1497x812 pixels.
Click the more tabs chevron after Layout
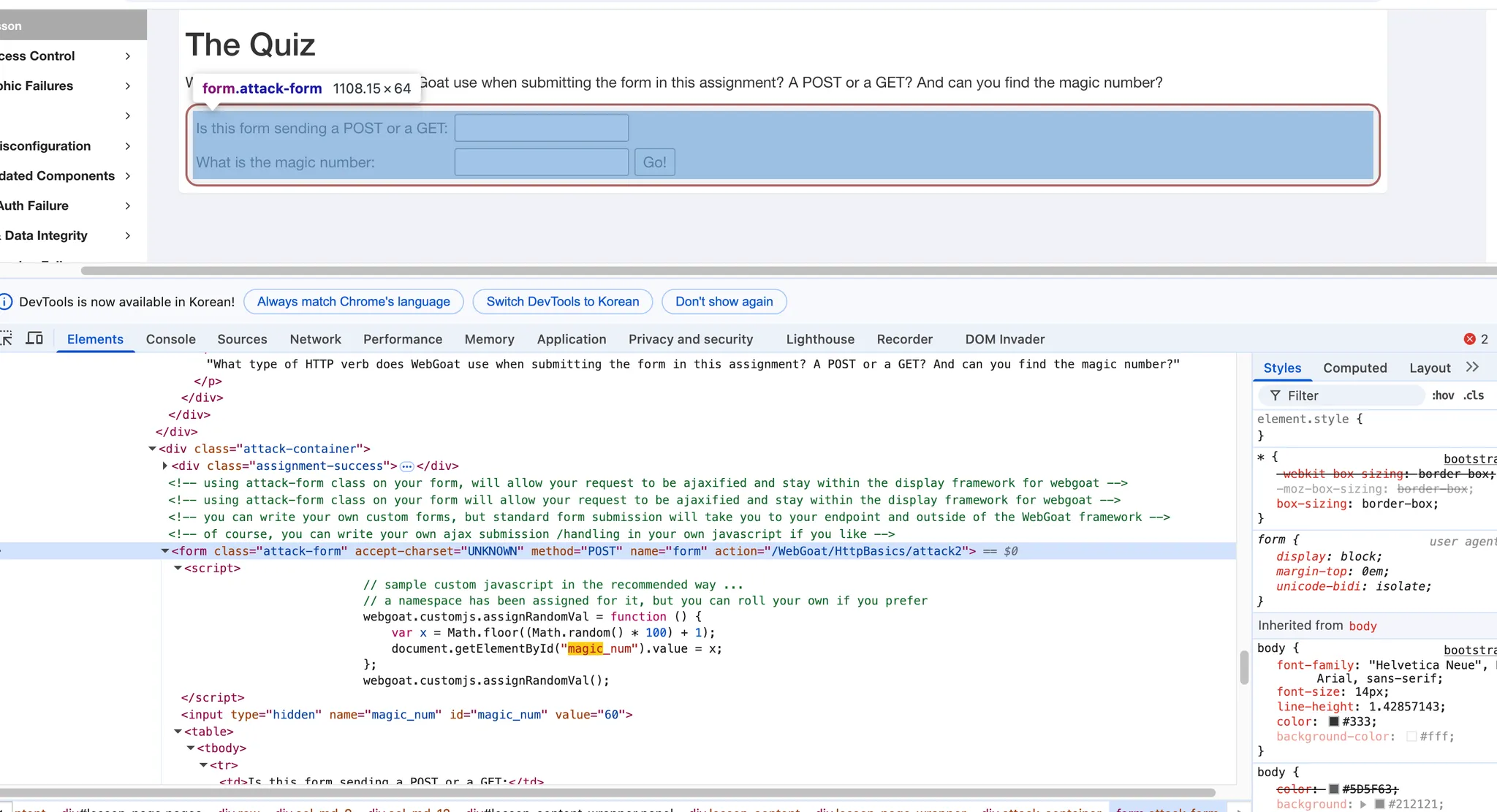tap(1472, 367)
